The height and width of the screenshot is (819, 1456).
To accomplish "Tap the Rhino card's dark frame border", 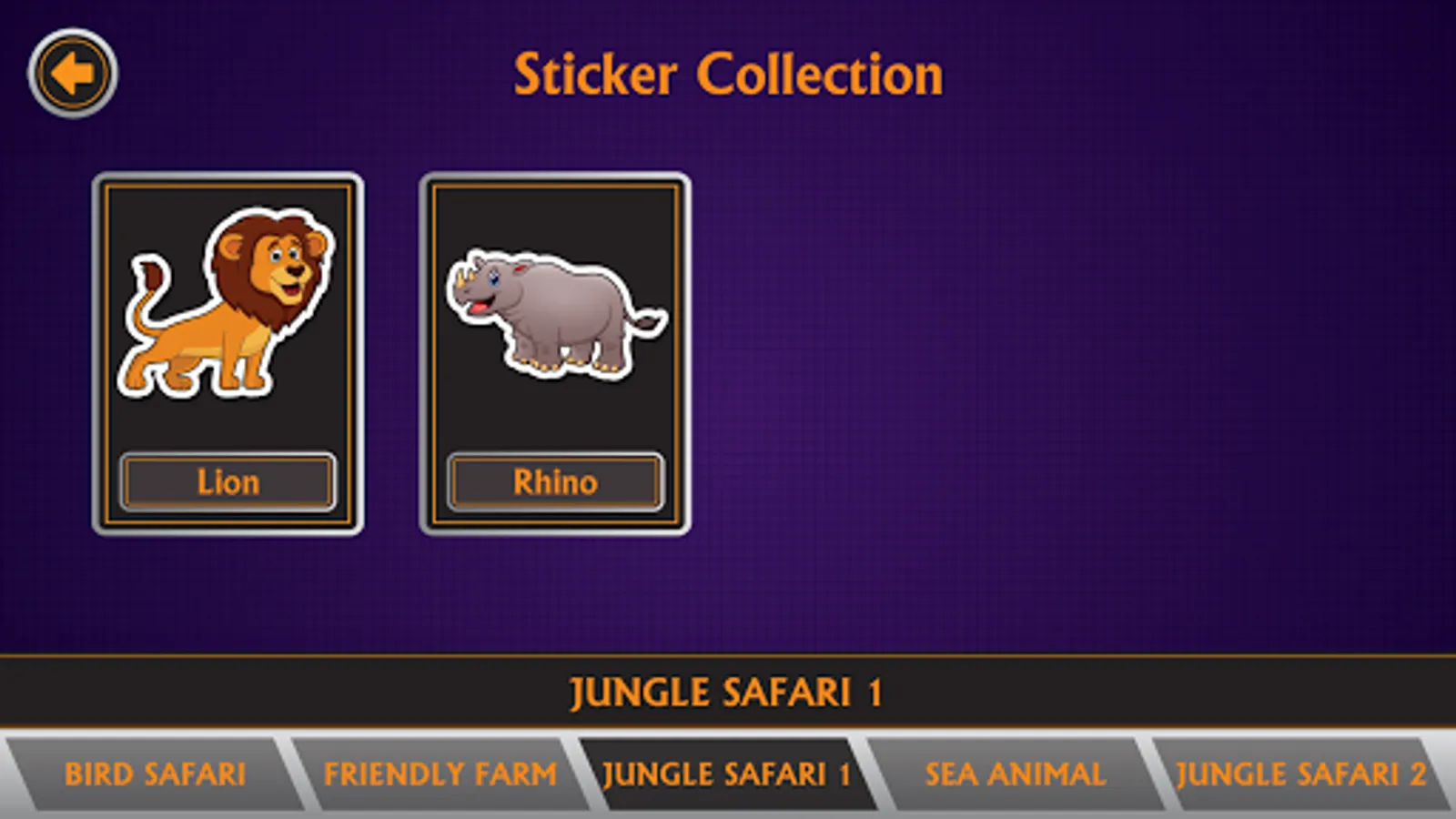I will click(426, 354).
